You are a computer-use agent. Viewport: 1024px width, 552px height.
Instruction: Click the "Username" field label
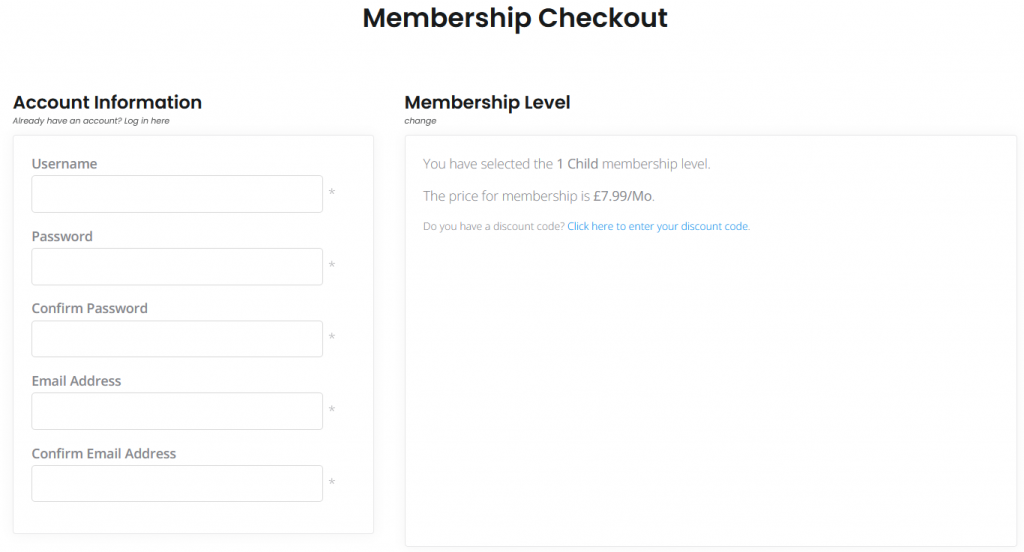[64, 164]
